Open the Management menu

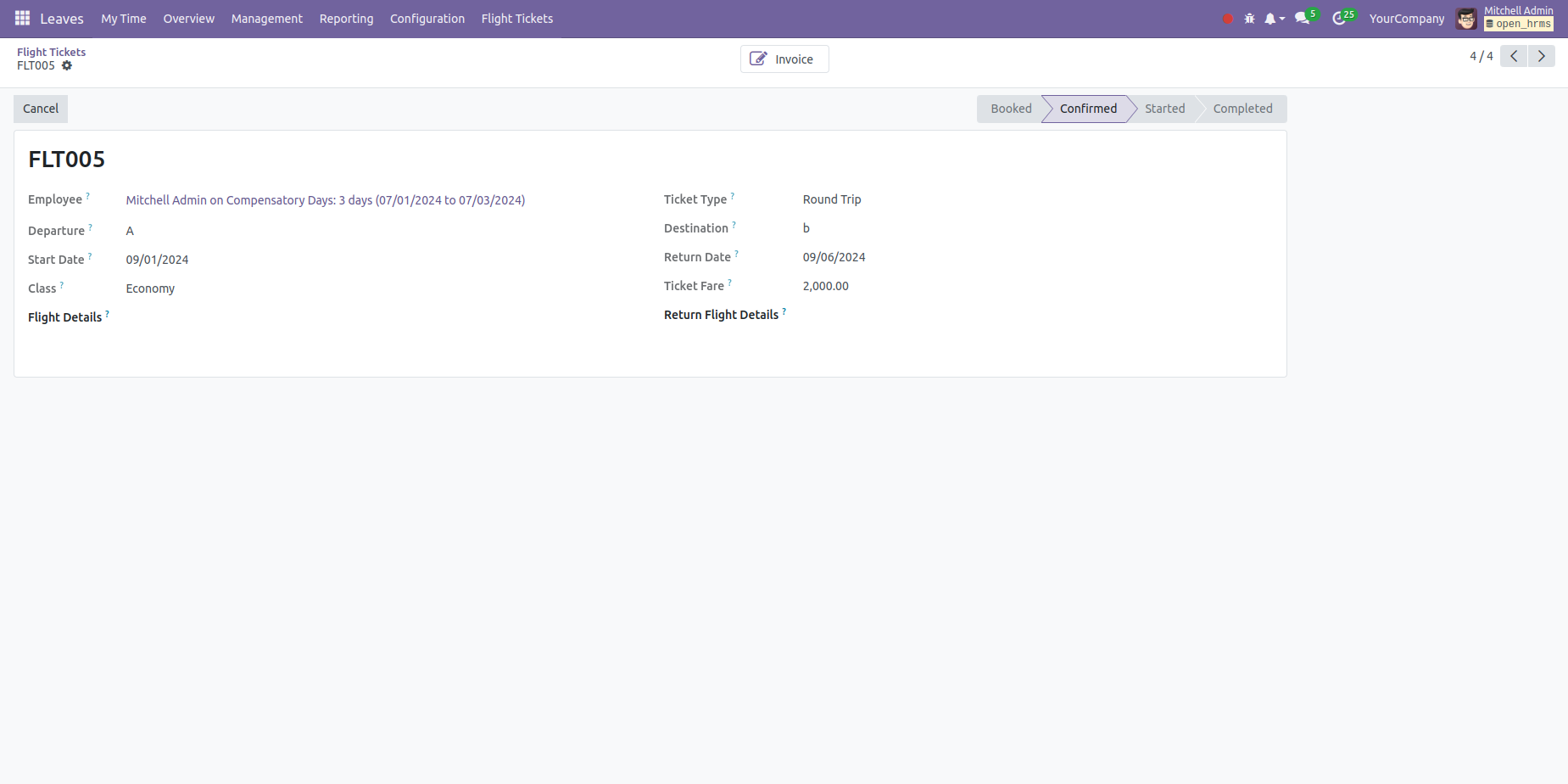coord(266,19)
